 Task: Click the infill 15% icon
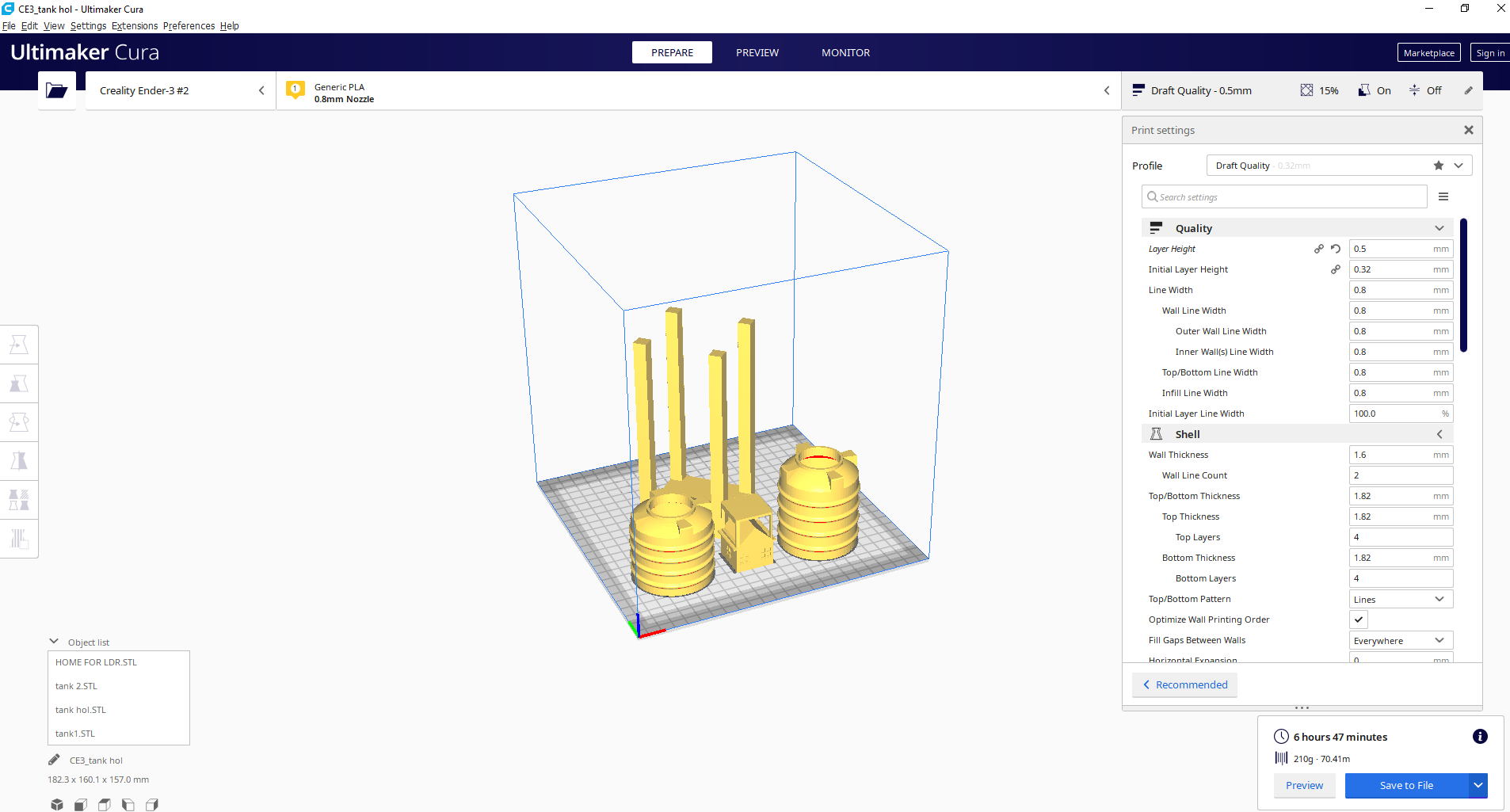click(x=1306, y=90)
